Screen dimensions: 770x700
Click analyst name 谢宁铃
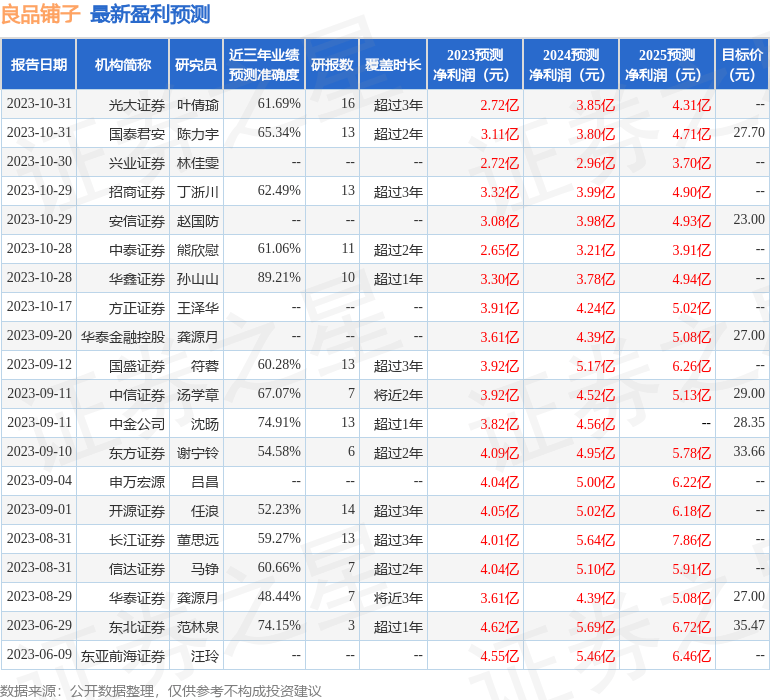(197, 453)
